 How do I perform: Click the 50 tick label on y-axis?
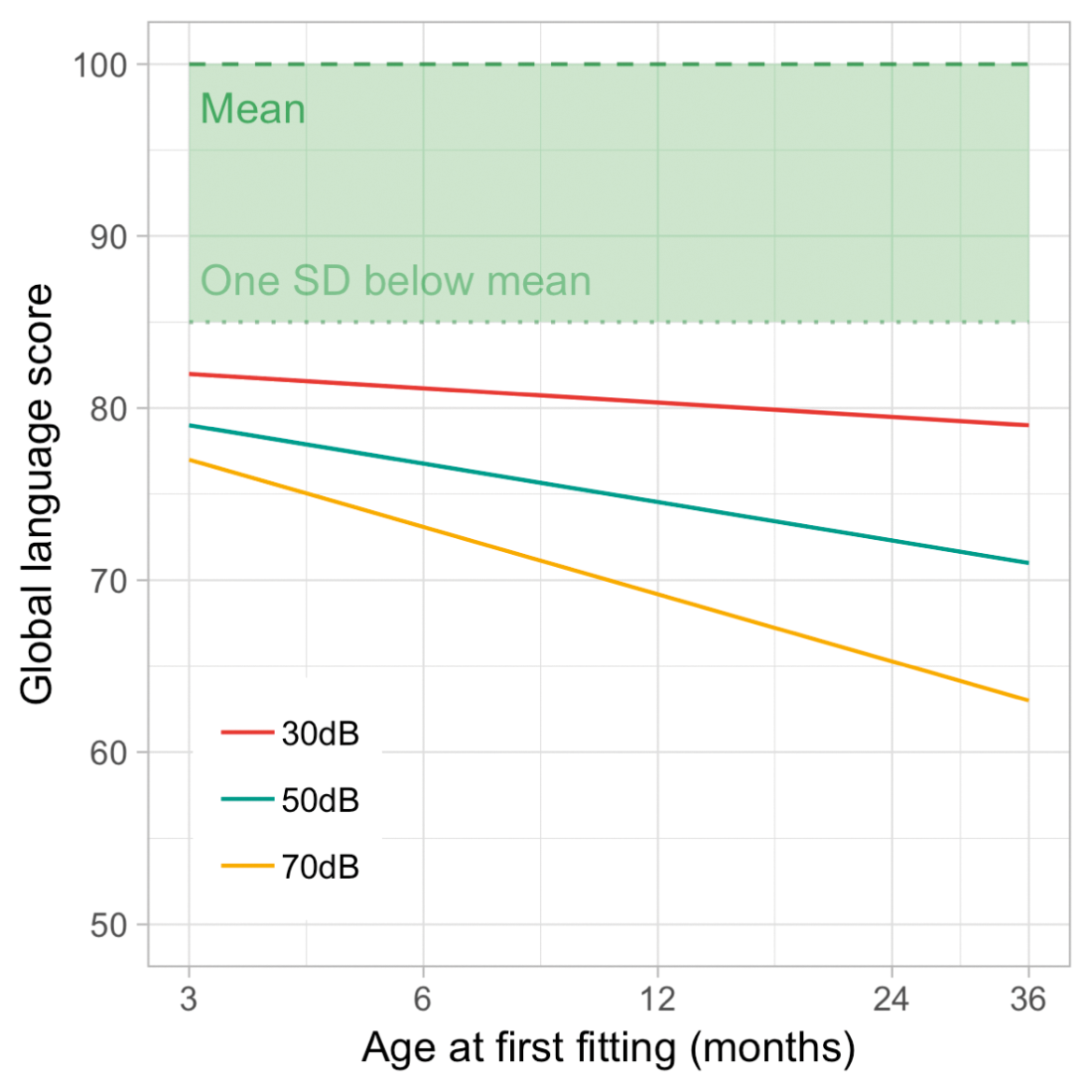(108, 925)
